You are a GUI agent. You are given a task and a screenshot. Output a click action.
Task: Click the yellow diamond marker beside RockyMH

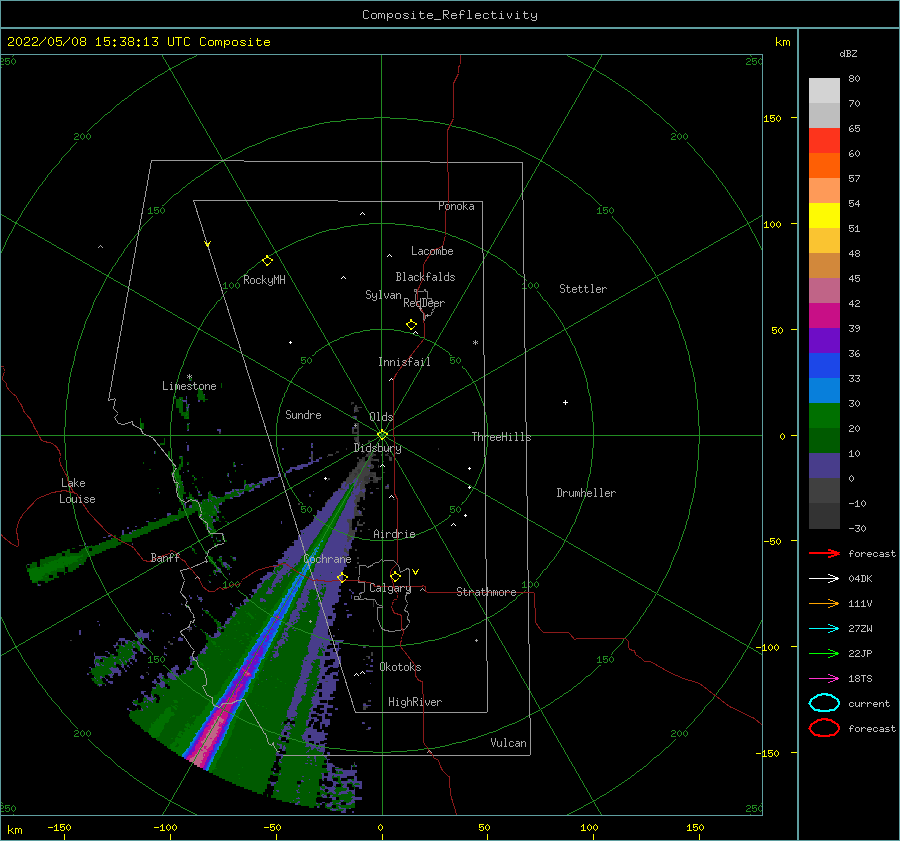click(x=267, y=261)
